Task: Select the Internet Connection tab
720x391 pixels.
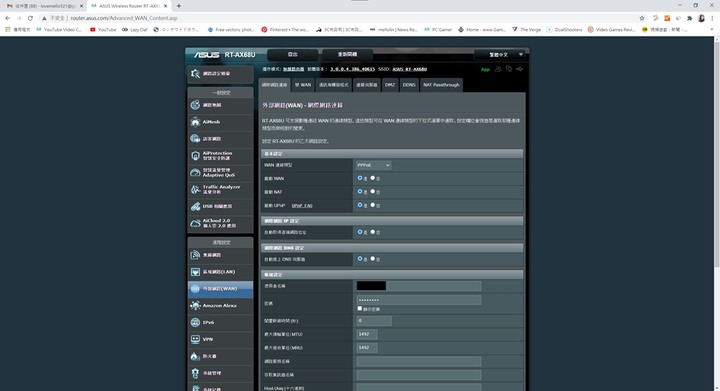Action: 275,85
